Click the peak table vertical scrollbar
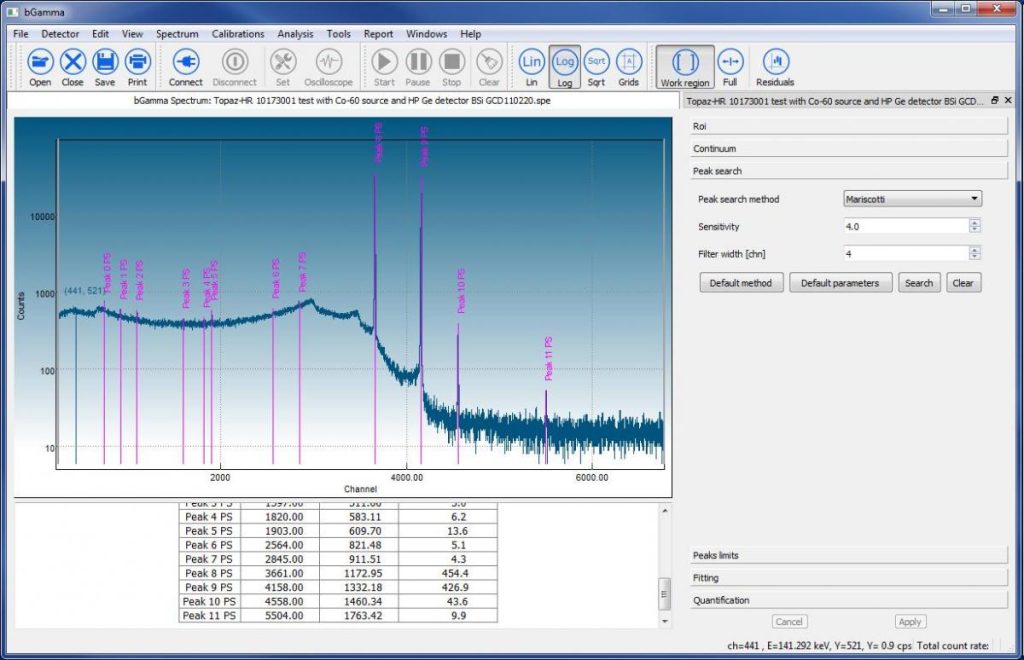Image resolution: width=1024 pixels, height=660 pixels. (x=664, y=594)
